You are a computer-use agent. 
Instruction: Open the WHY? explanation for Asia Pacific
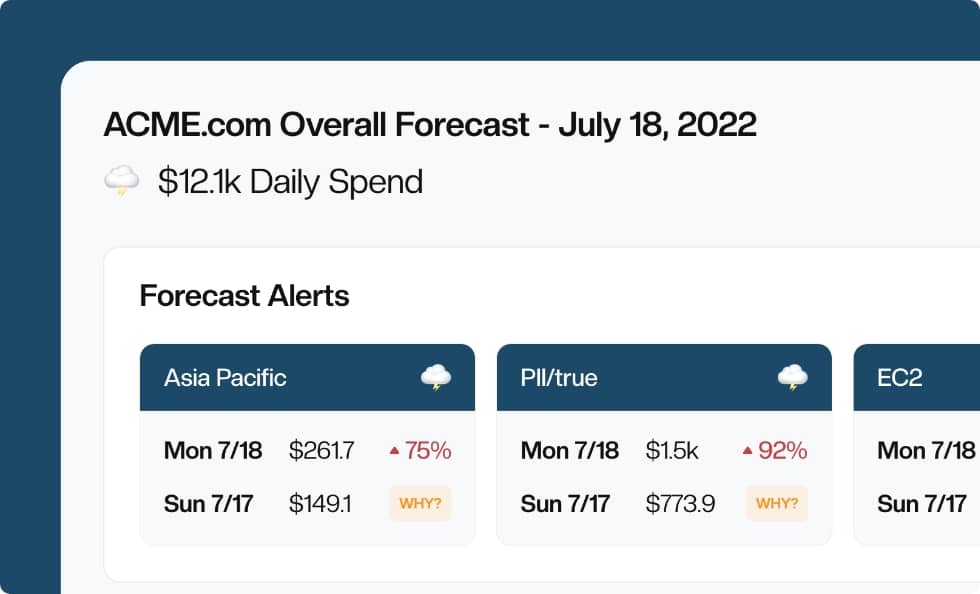(420, 504)
